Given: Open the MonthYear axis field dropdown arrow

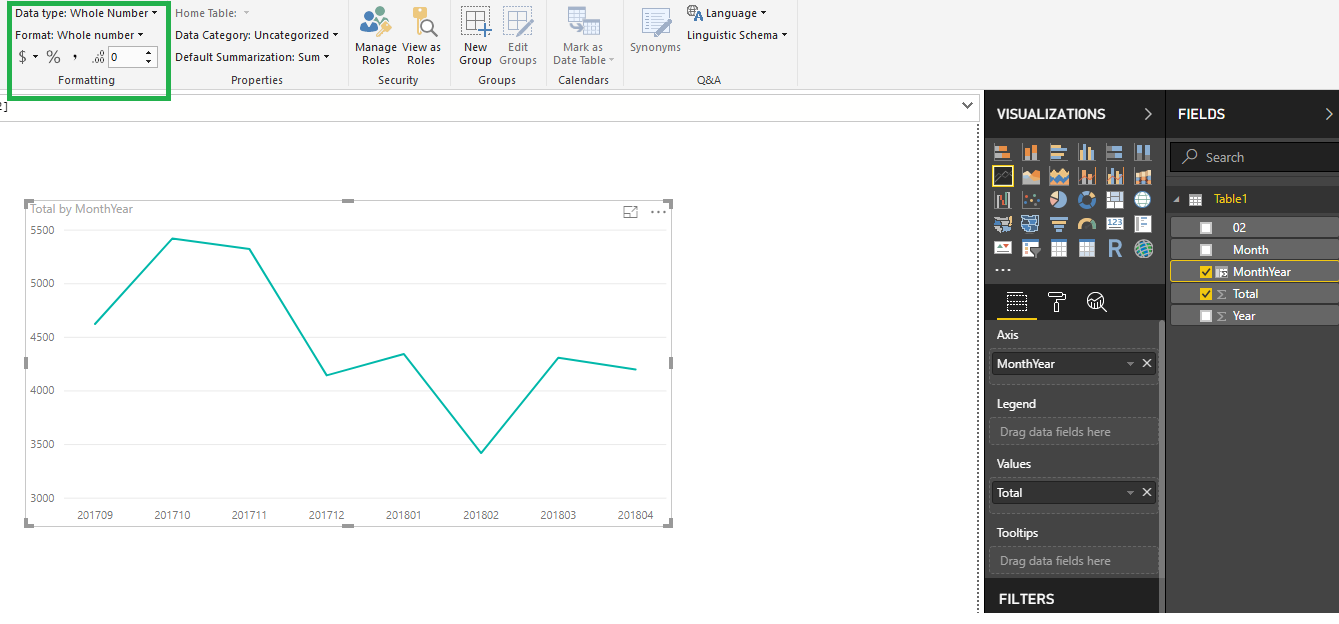Looking at the screenshot, I should point(1130,364).
